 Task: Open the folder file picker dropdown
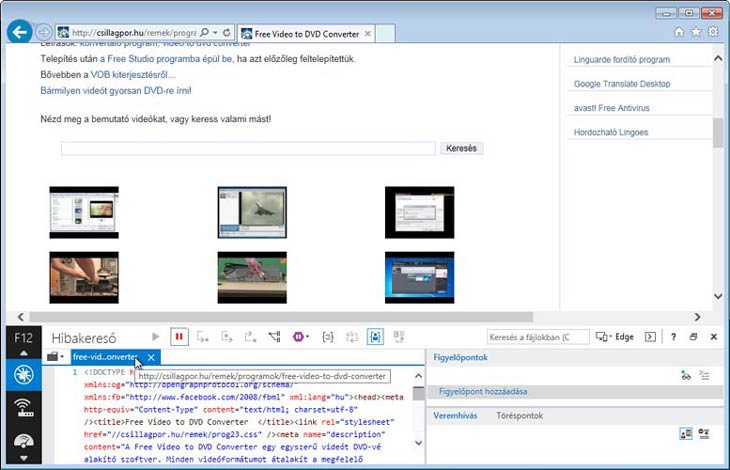click(55, 357)
